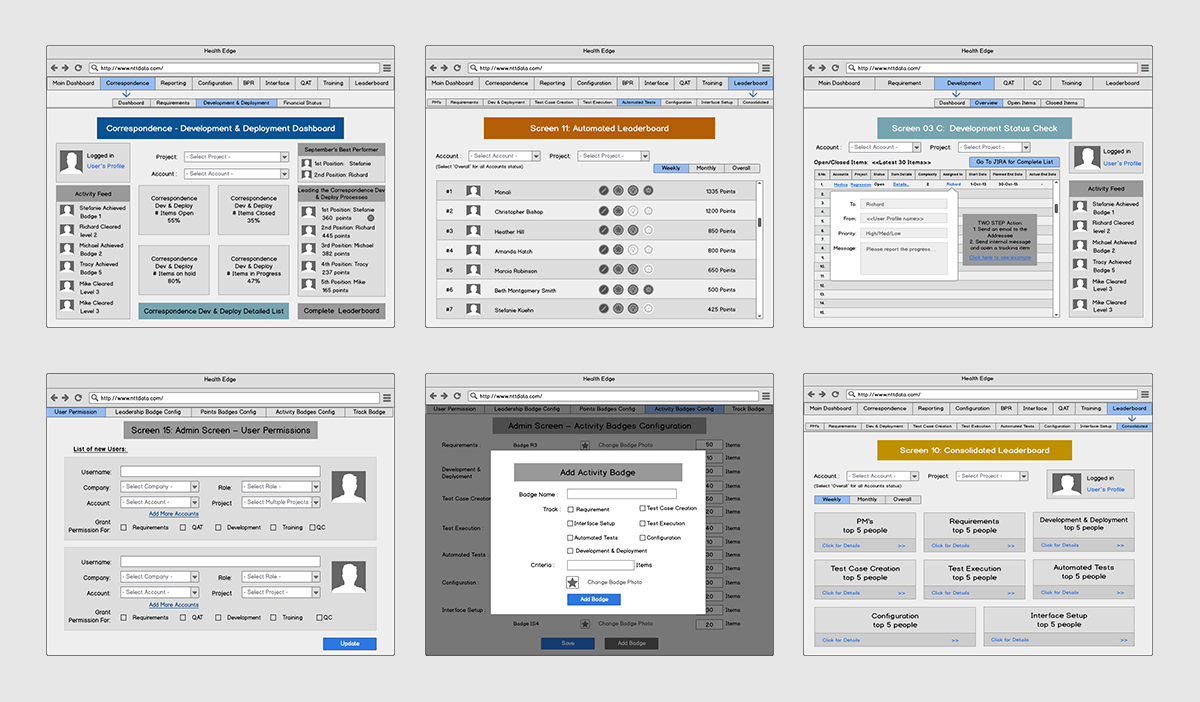Click first badge icon in Amanda Hatch's row

point(604,250)
